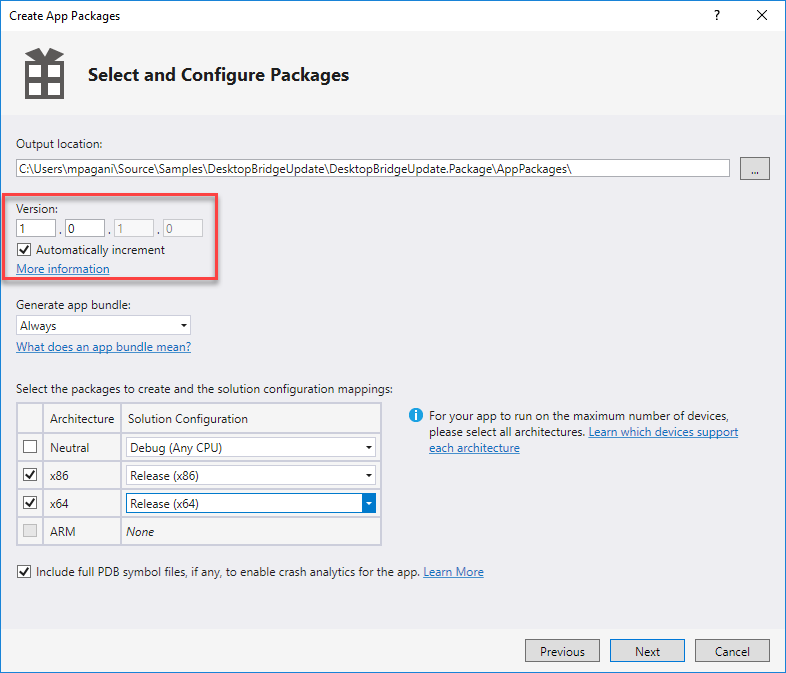The height and width of the screenshot is (673, 786).
Task: Click What does an app bundle mean link
Action: click(x=103, y=347)
